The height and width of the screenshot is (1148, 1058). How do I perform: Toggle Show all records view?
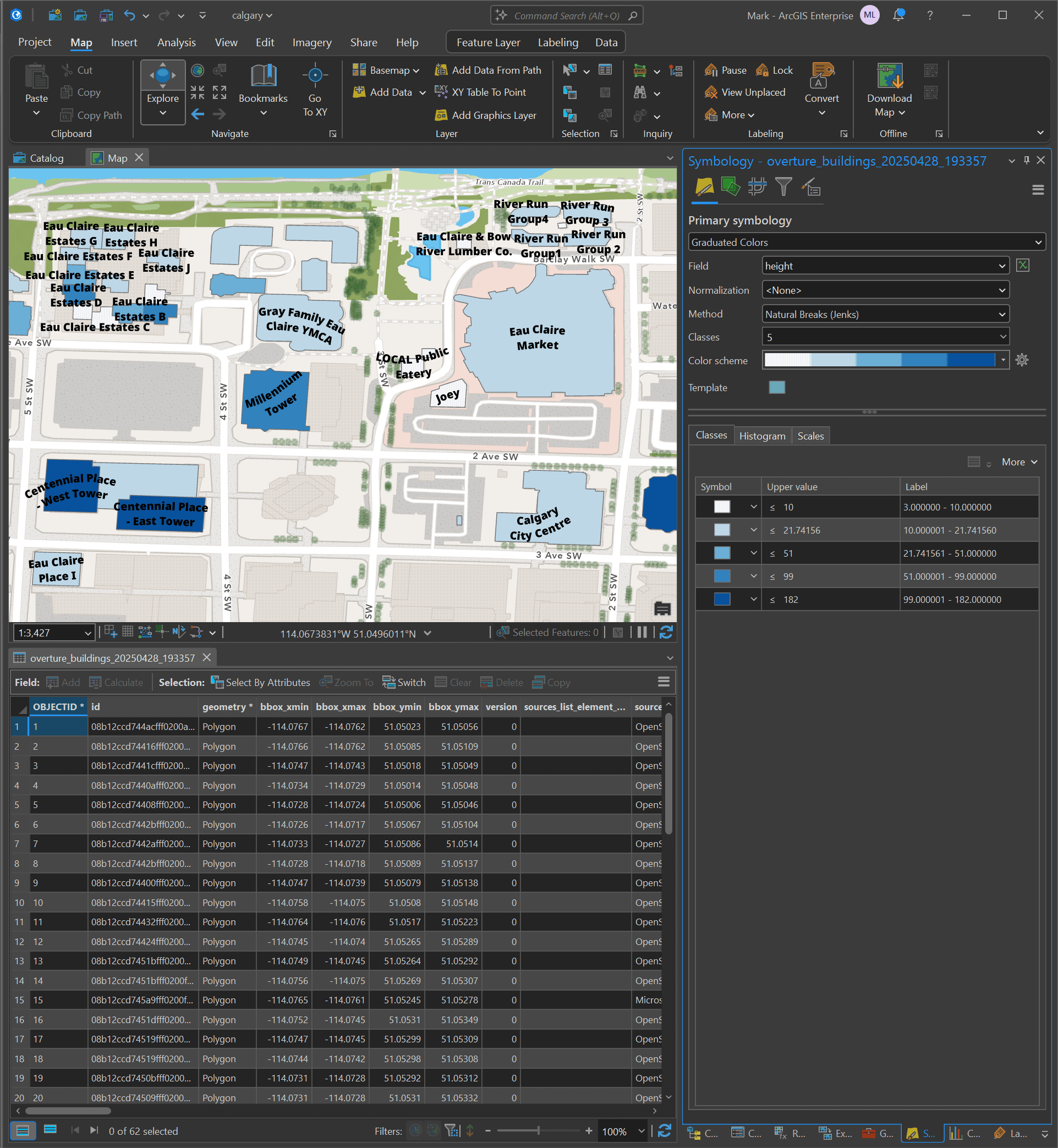pos(23,1131)
